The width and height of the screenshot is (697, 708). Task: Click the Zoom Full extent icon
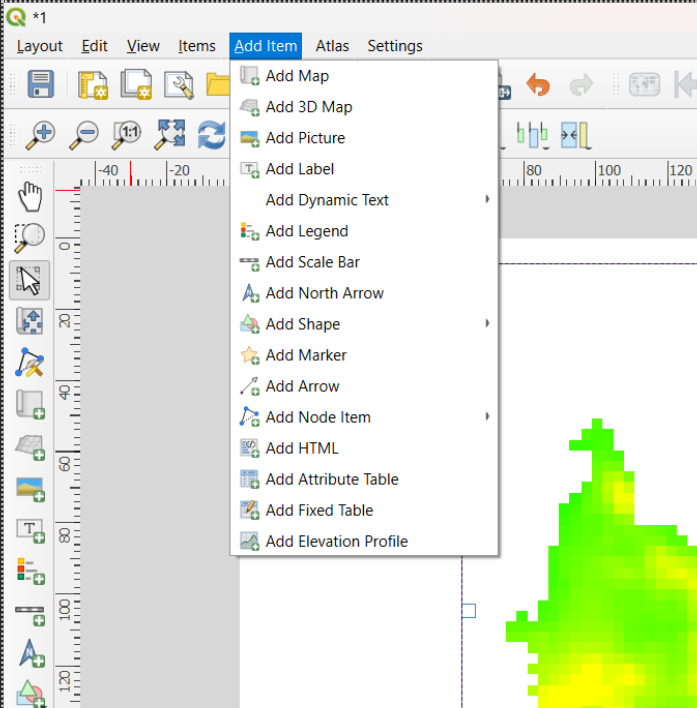coord(169,135)
